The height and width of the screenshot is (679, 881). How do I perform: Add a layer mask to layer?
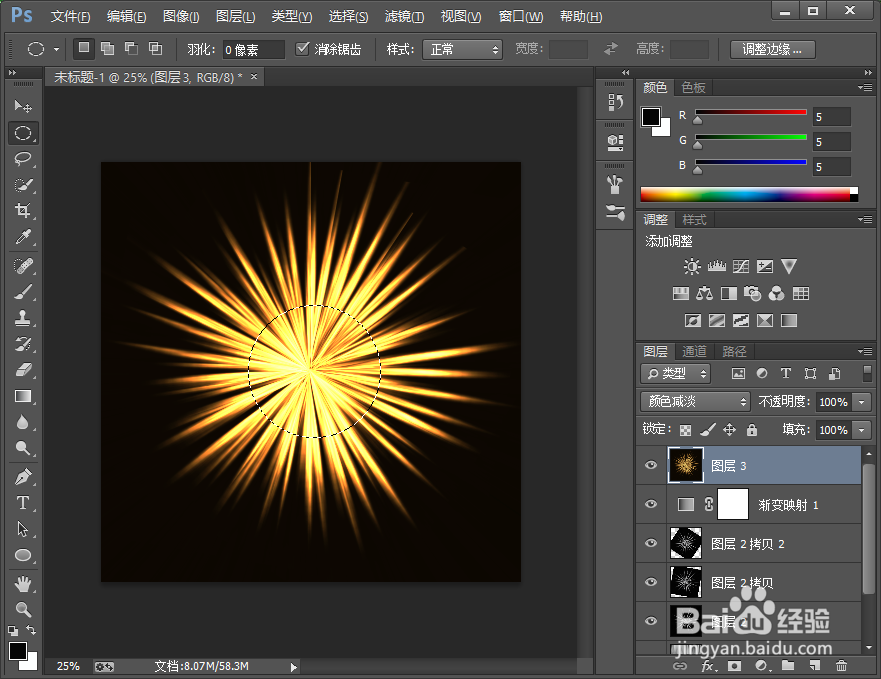[734, 666]
